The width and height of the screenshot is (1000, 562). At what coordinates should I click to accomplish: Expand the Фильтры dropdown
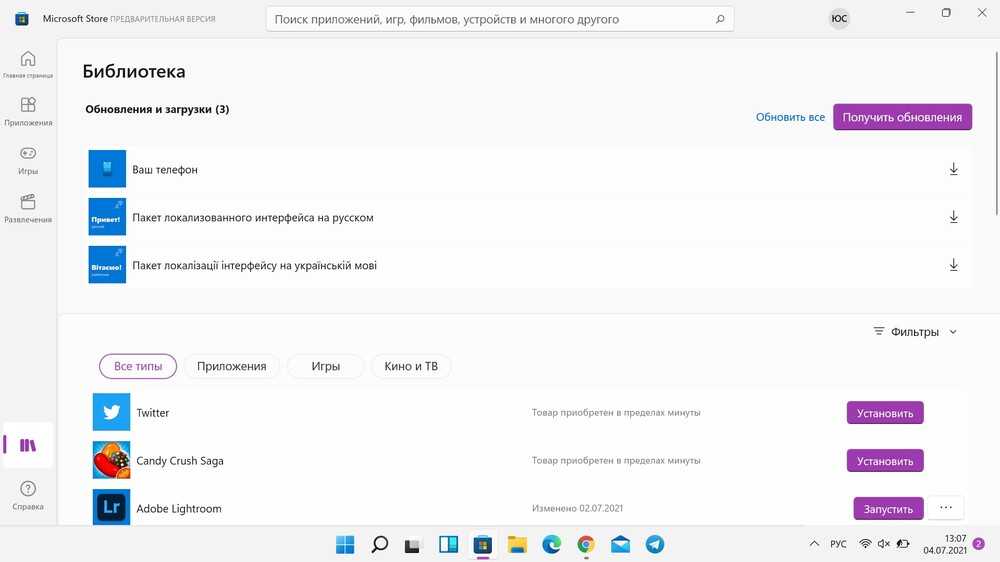tap(915, 332)
